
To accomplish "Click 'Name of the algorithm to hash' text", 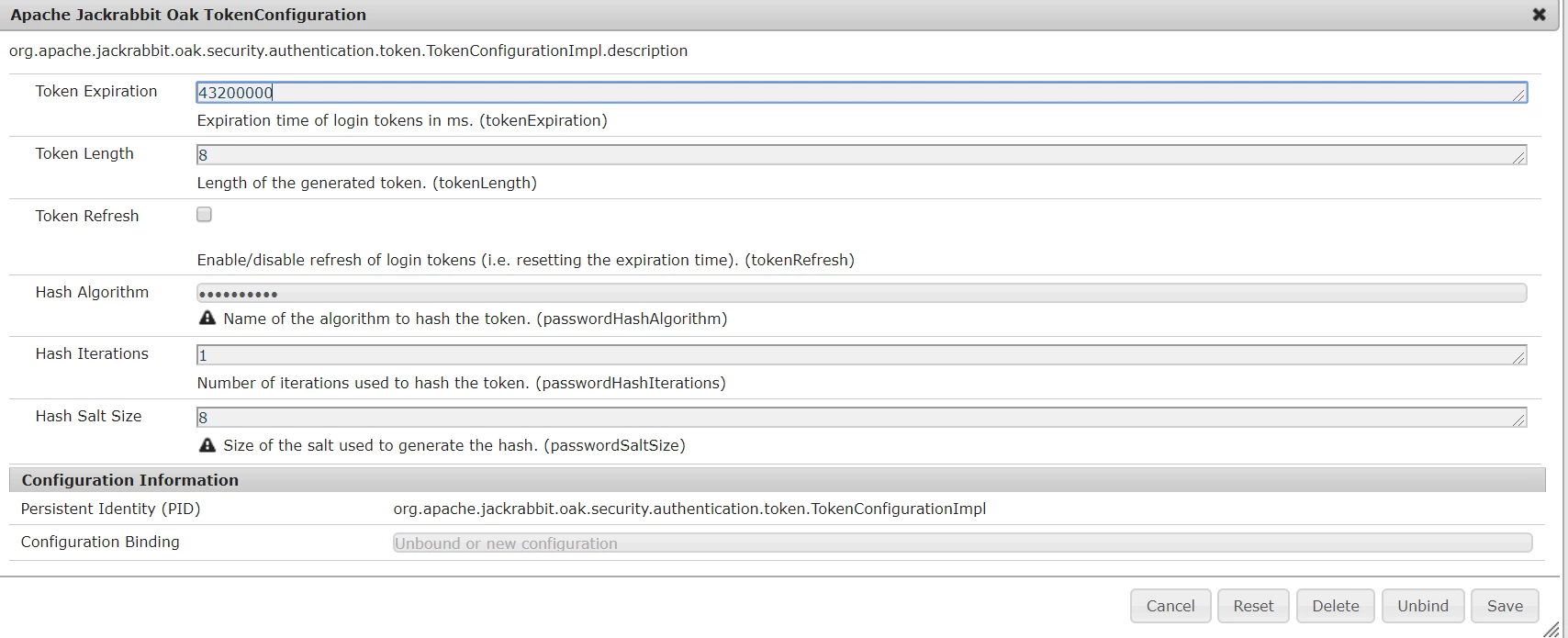I will tap(476, 319).
